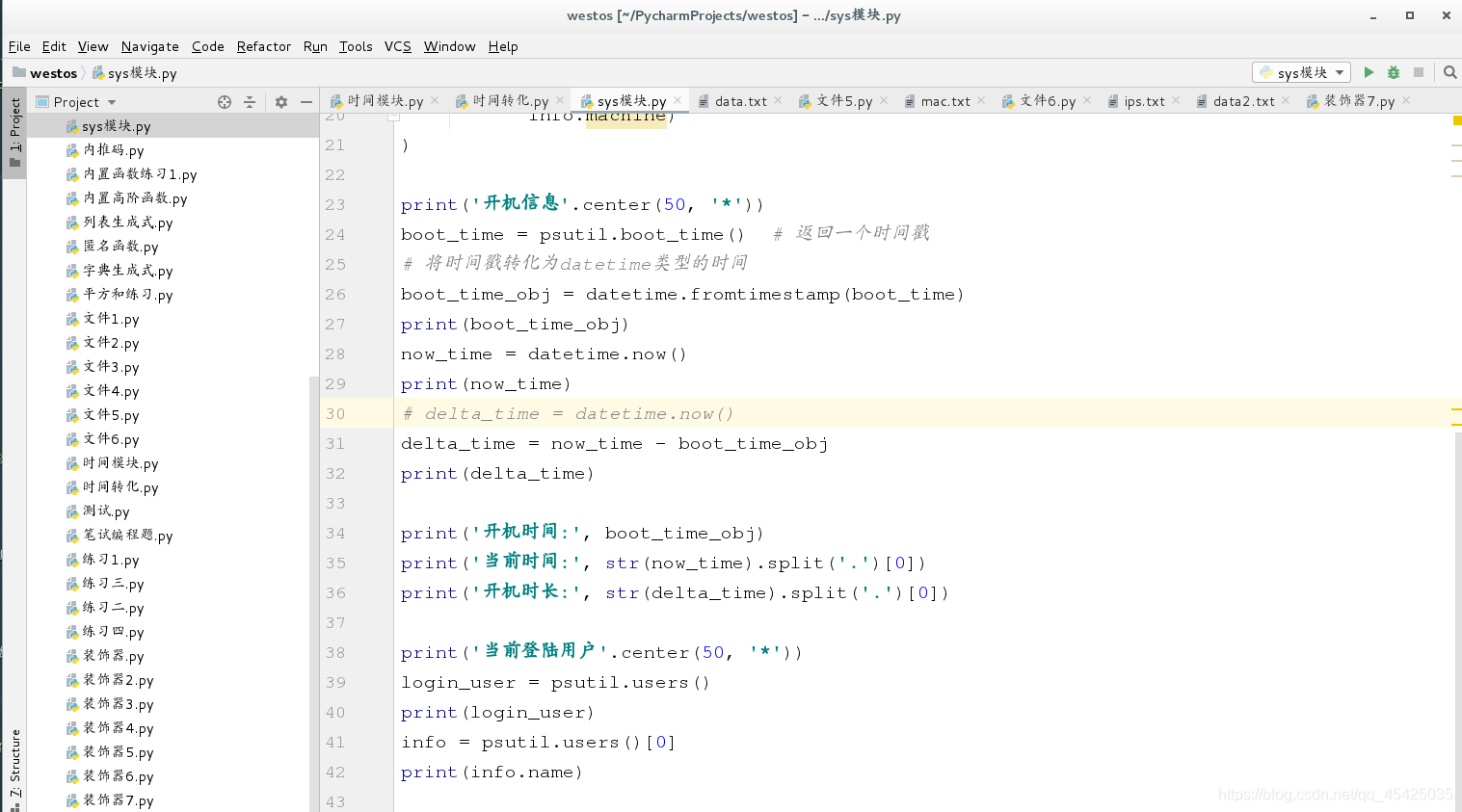1462x812 pixels.
Task: Click the file icon beside 练习1.py
Action: pyautogui.click(x=72, y=560)
